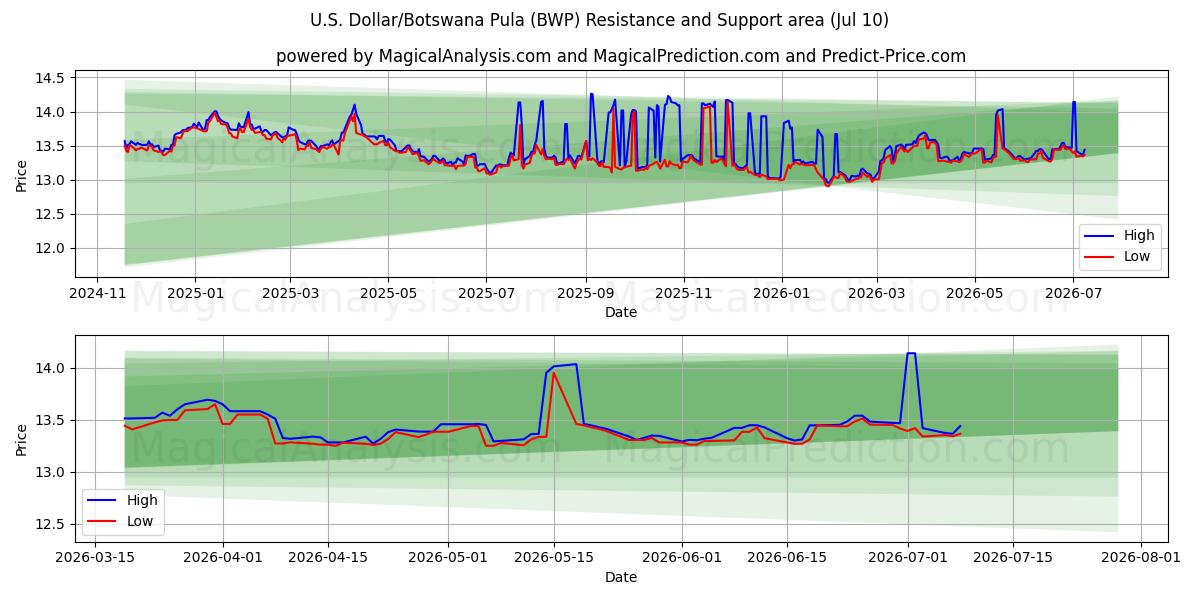Click the 2025-07 tick label
Screen dimensions: 1200x600
coord(486,294)
